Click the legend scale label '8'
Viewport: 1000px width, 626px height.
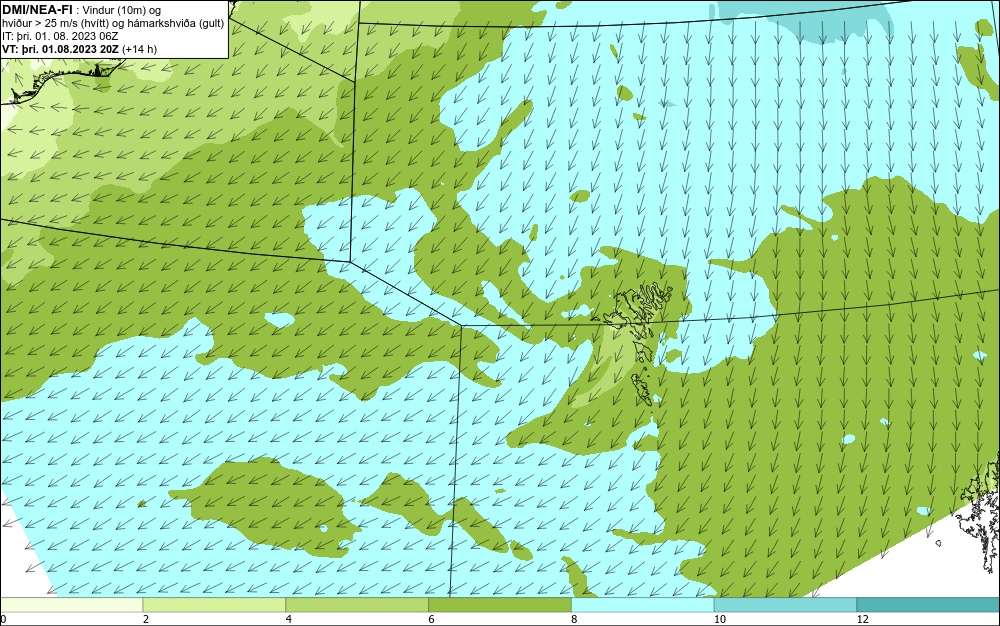[575, 619]
